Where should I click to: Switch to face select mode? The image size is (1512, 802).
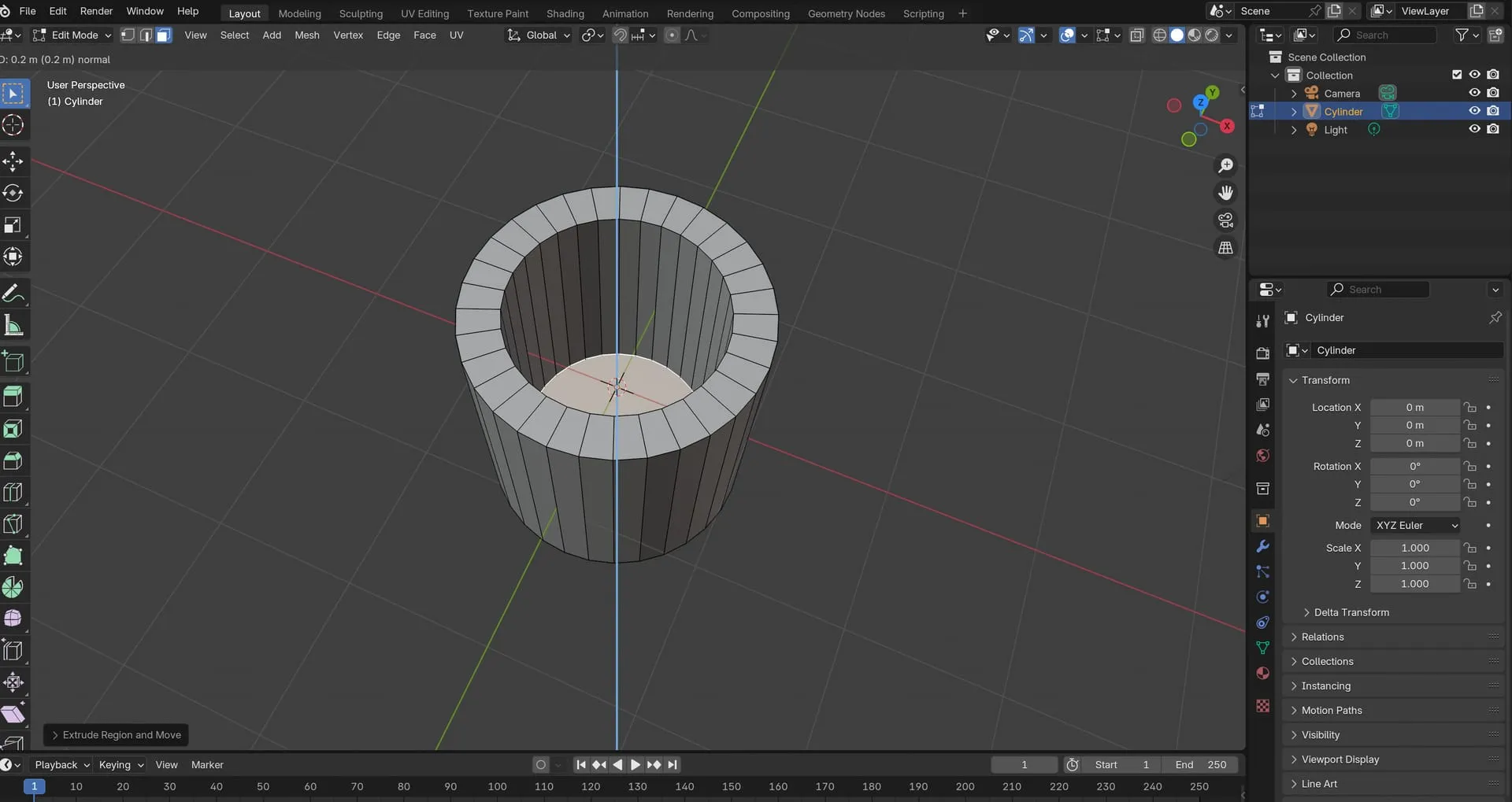tap(164, 35)
